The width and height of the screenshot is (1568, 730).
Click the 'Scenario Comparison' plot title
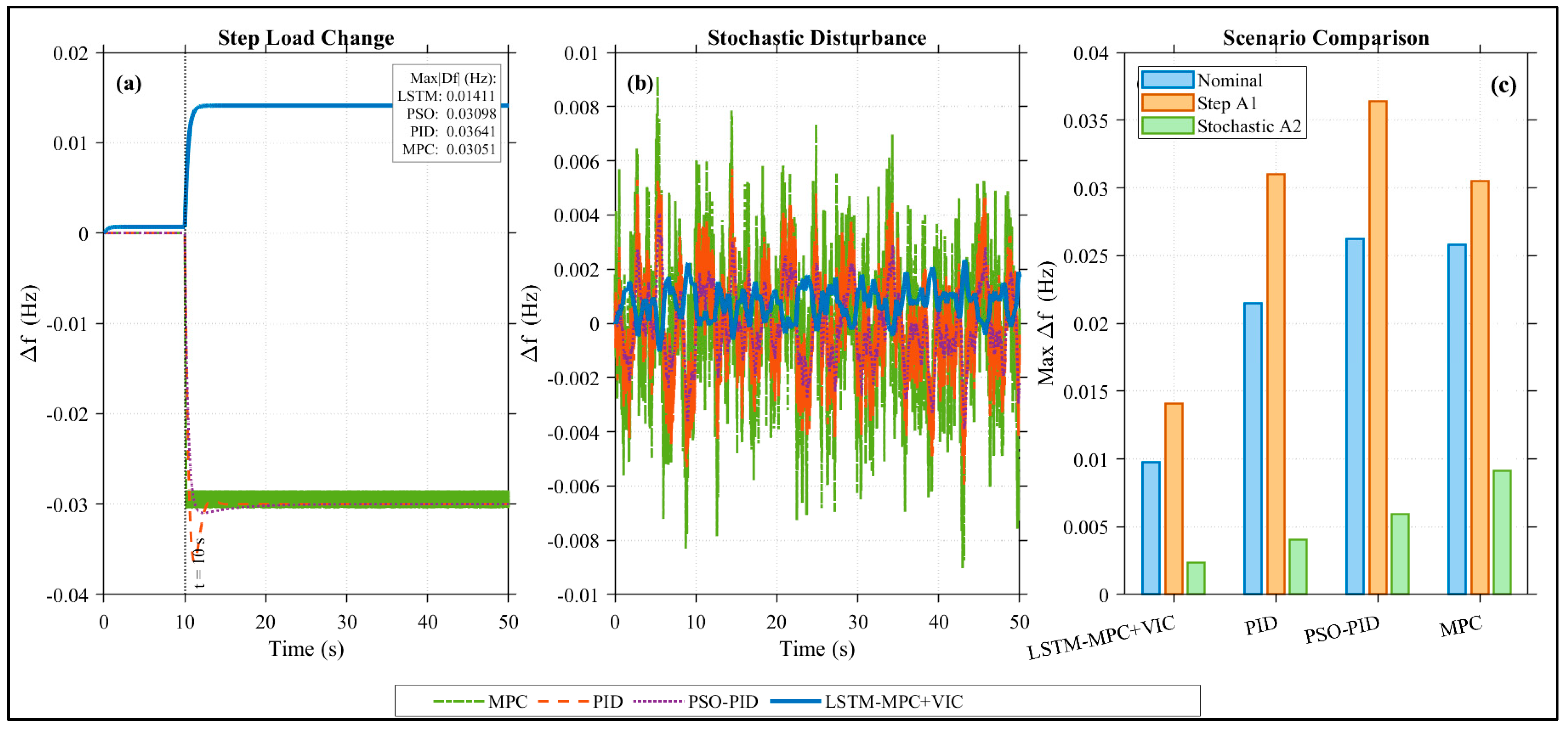point(1326,38)
